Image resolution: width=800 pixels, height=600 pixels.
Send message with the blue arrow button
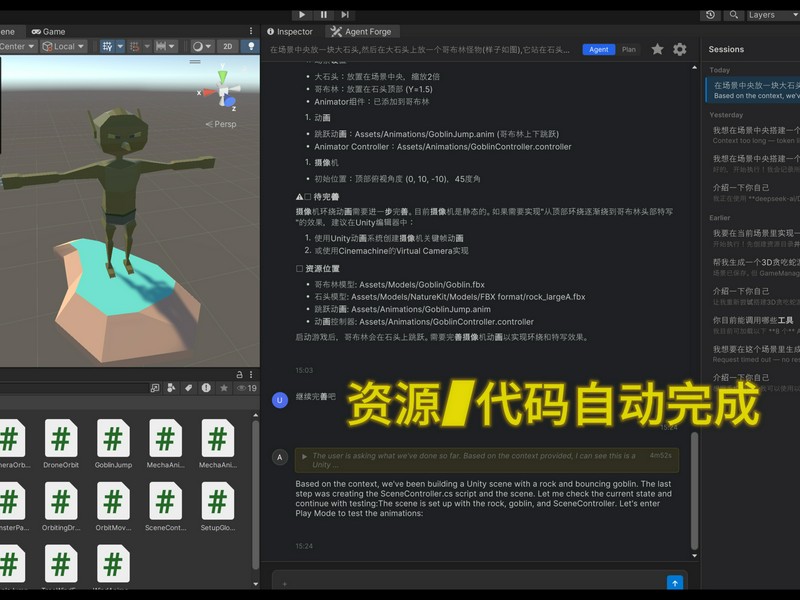(x=674, y=583)
